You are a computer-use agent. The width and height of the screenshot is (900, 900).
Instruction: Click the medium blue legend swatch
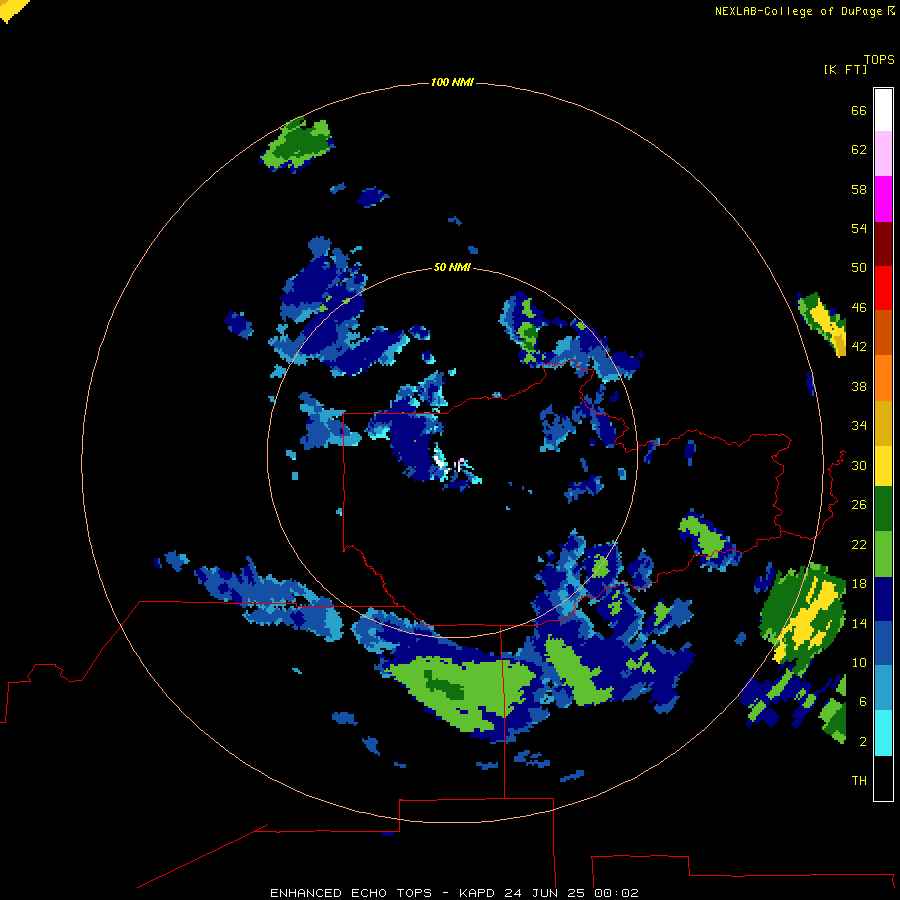pos(883,643)
